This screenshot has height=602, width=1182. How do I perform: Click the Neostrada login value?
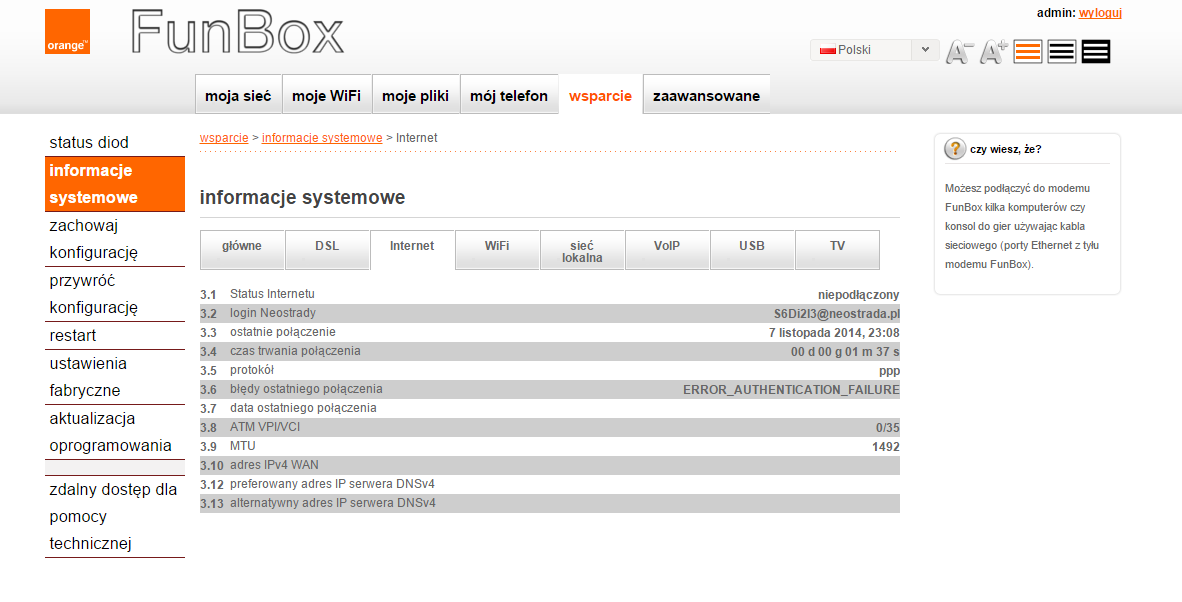click(x=837, y=313)
